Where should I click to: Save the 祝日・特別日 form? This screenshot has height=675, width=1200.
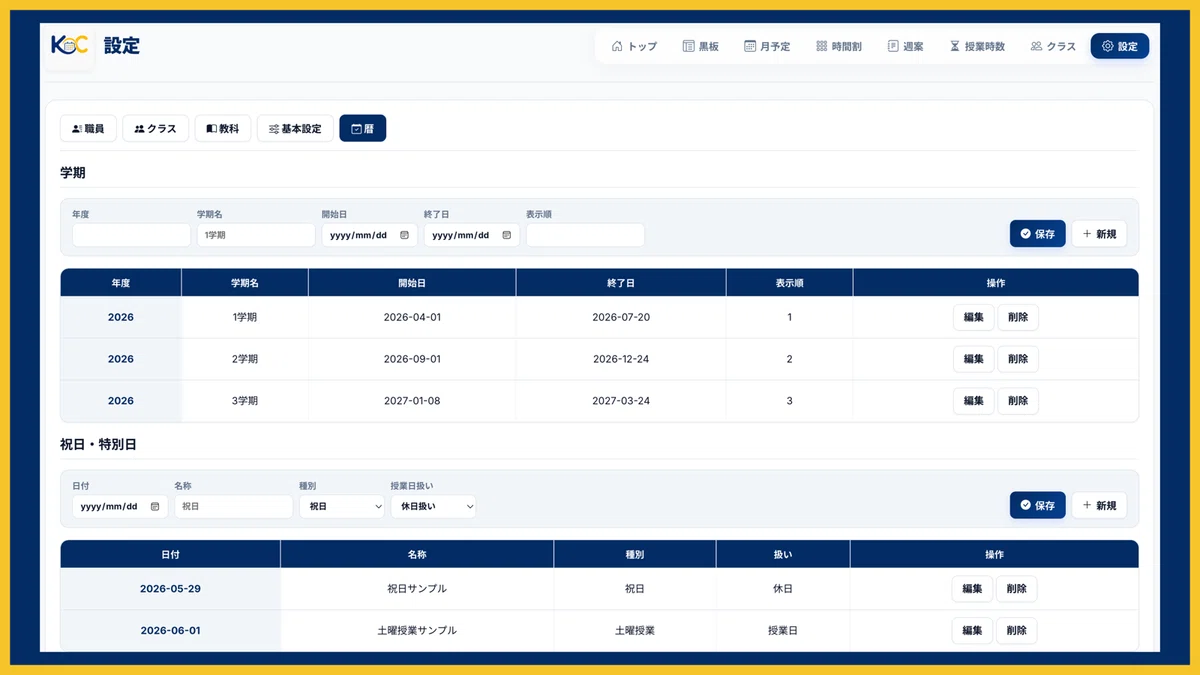coord(1037,505)
